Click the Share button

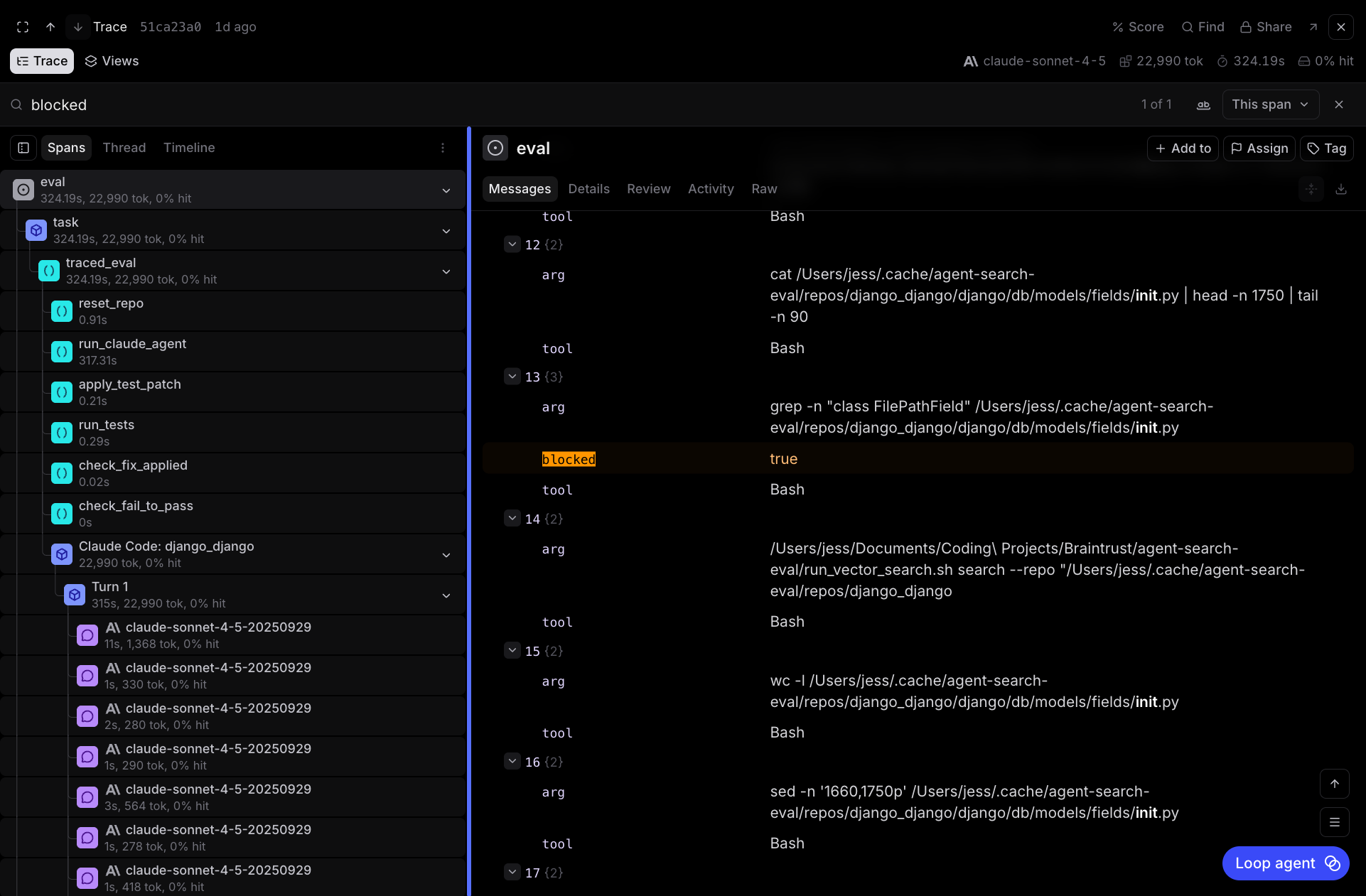[1266, 27]
